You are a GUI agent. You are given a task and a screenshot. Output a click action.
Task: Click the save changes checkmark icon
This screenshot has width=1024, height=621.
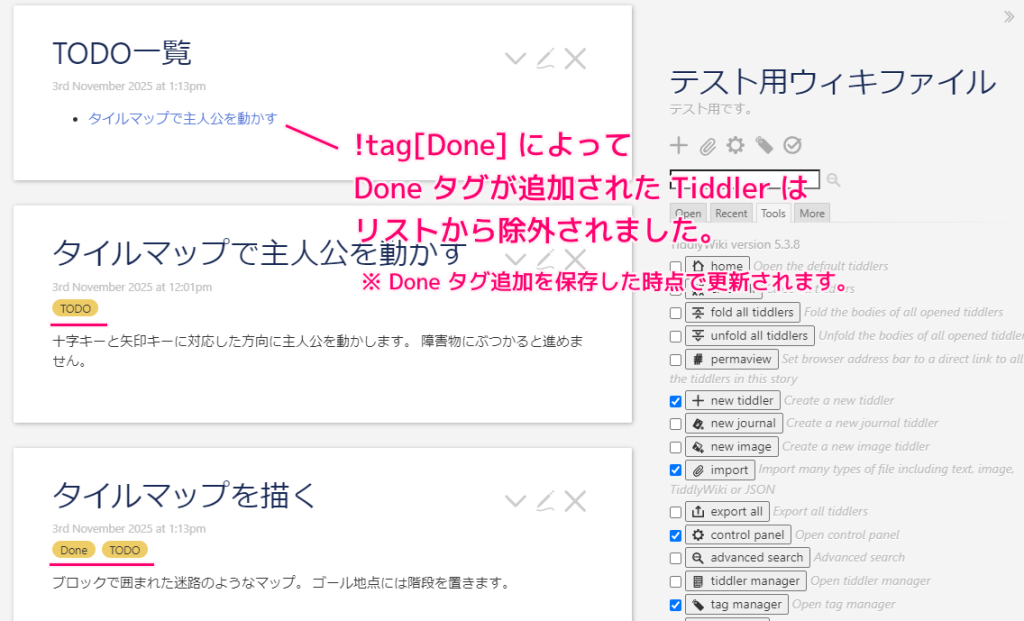click(793, 145)
